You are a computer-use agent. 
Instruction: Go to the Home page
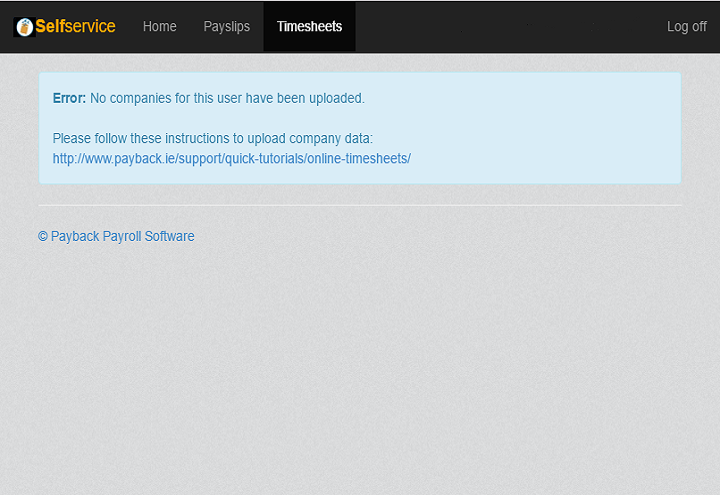159,27
